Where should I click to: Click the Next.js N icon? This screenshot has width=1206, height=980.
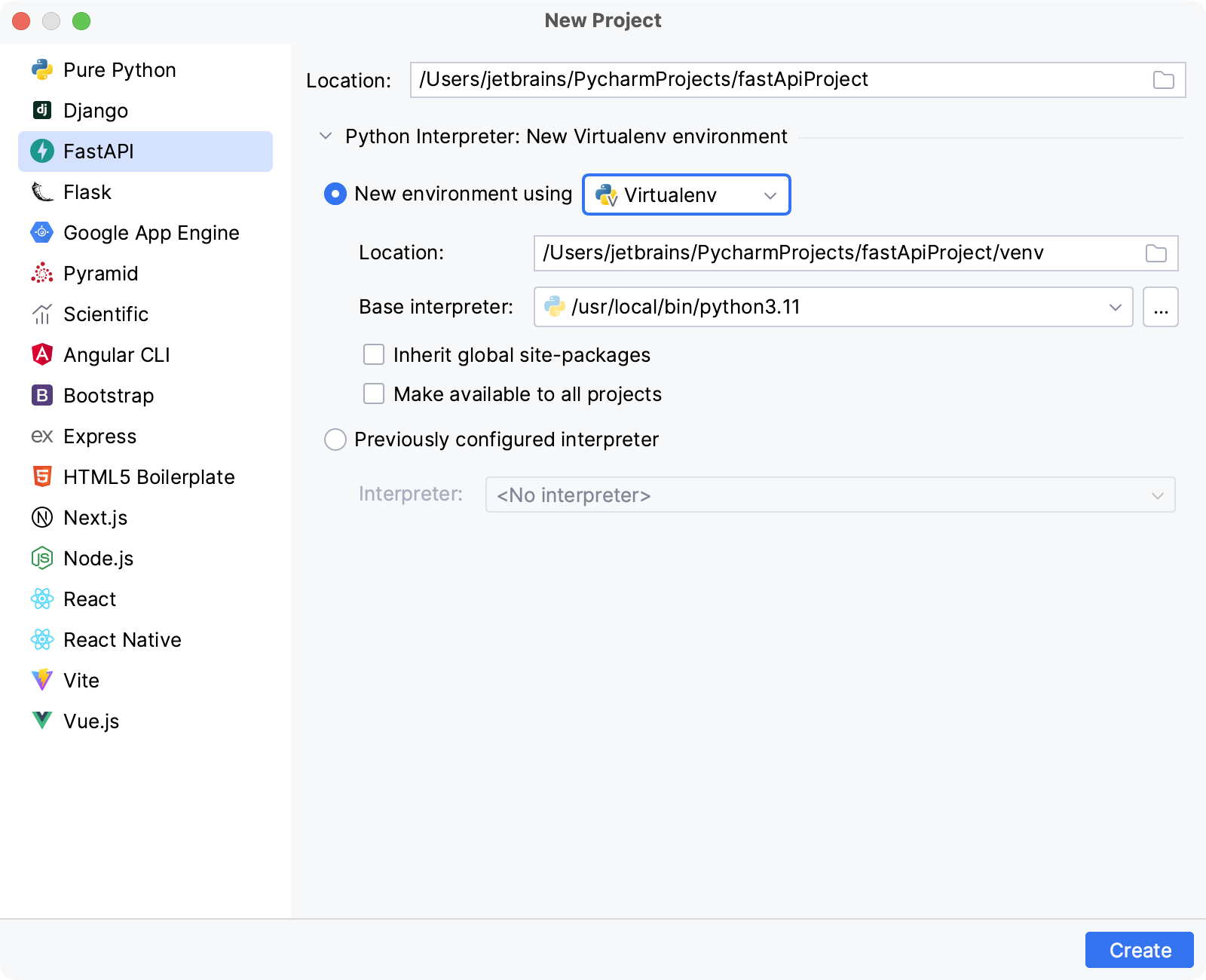(x=42, y=517)
